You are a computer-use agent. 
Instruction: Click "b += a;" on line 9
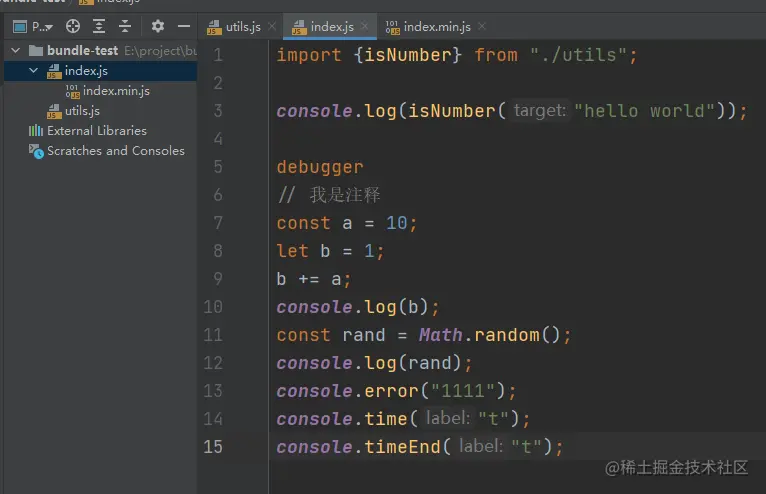[x=314, y=279]
